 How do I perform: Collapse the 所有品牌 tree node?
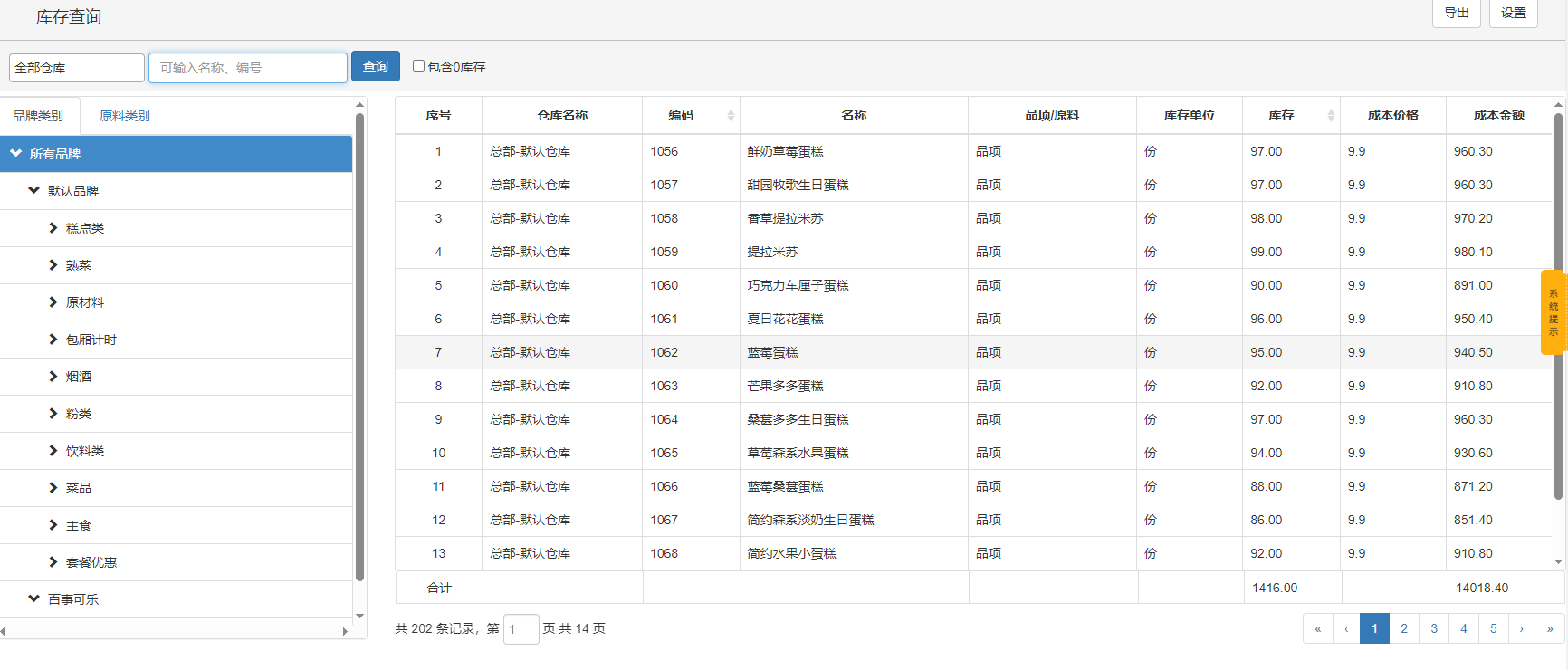[16, 154]
